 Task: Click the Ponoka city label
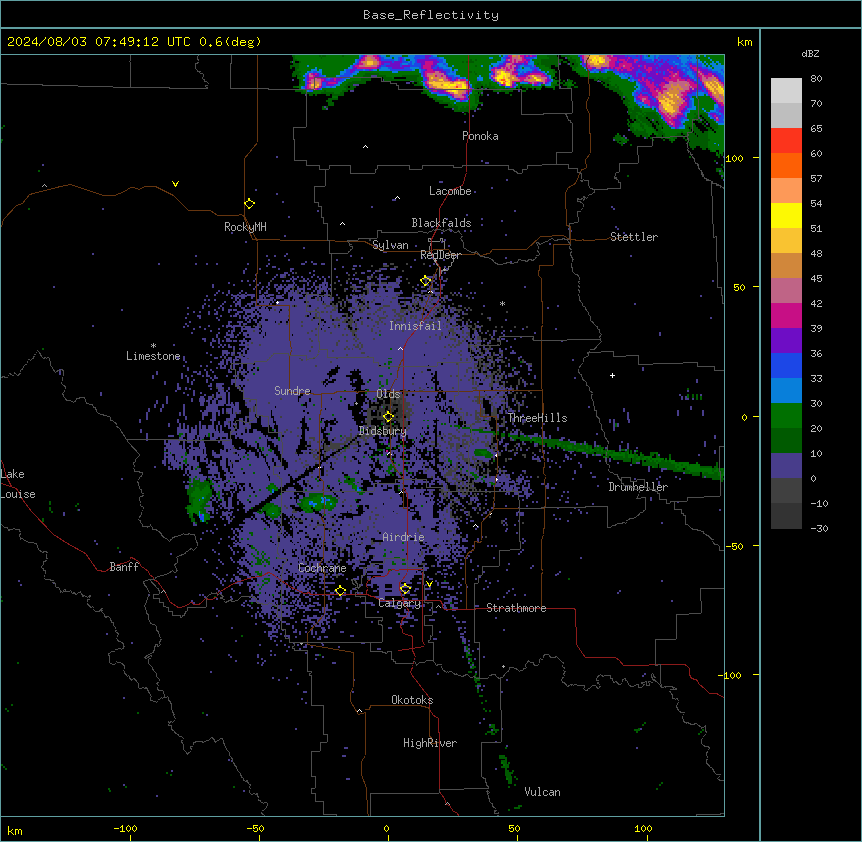480,136
